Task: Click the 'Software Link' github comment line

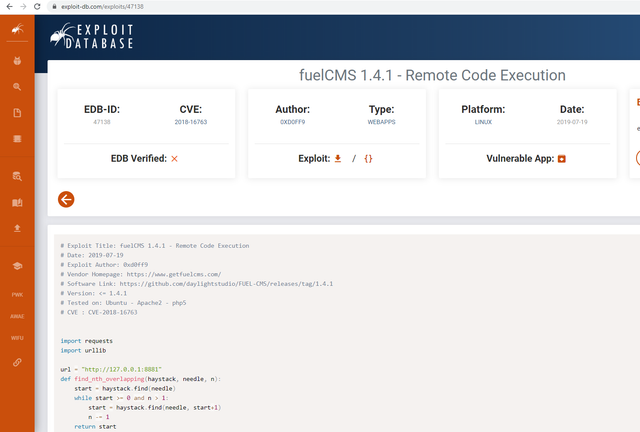Action: click(197, 284)
